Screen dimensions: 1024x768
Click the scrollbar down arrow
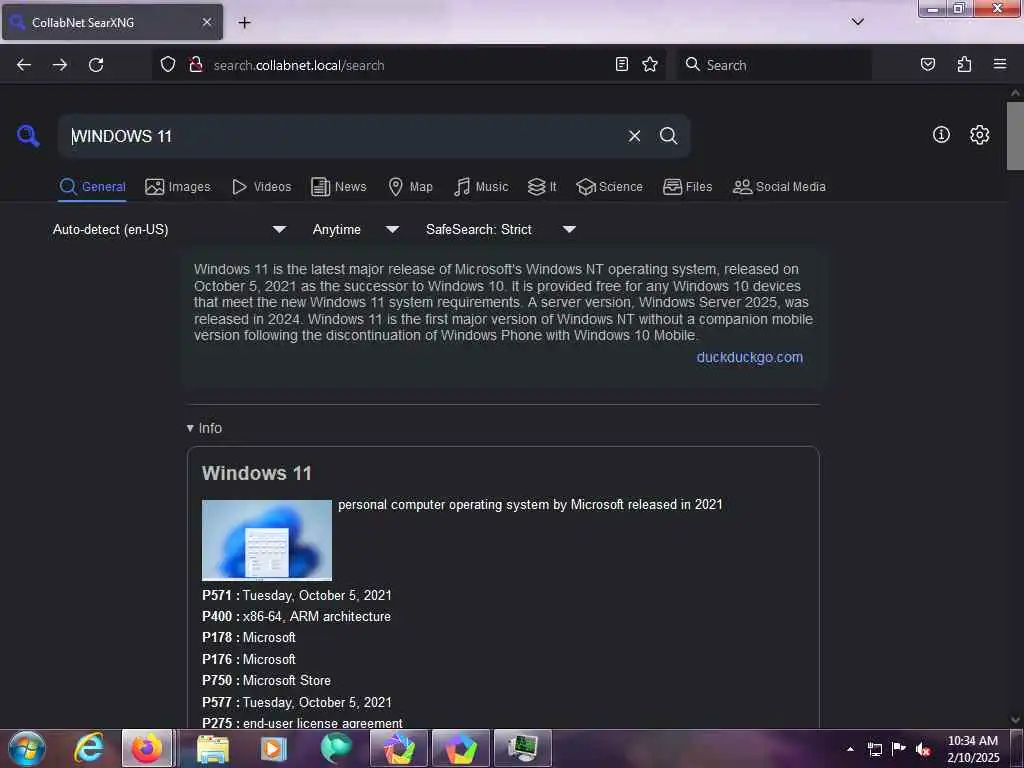click(x=1015, y=720)
